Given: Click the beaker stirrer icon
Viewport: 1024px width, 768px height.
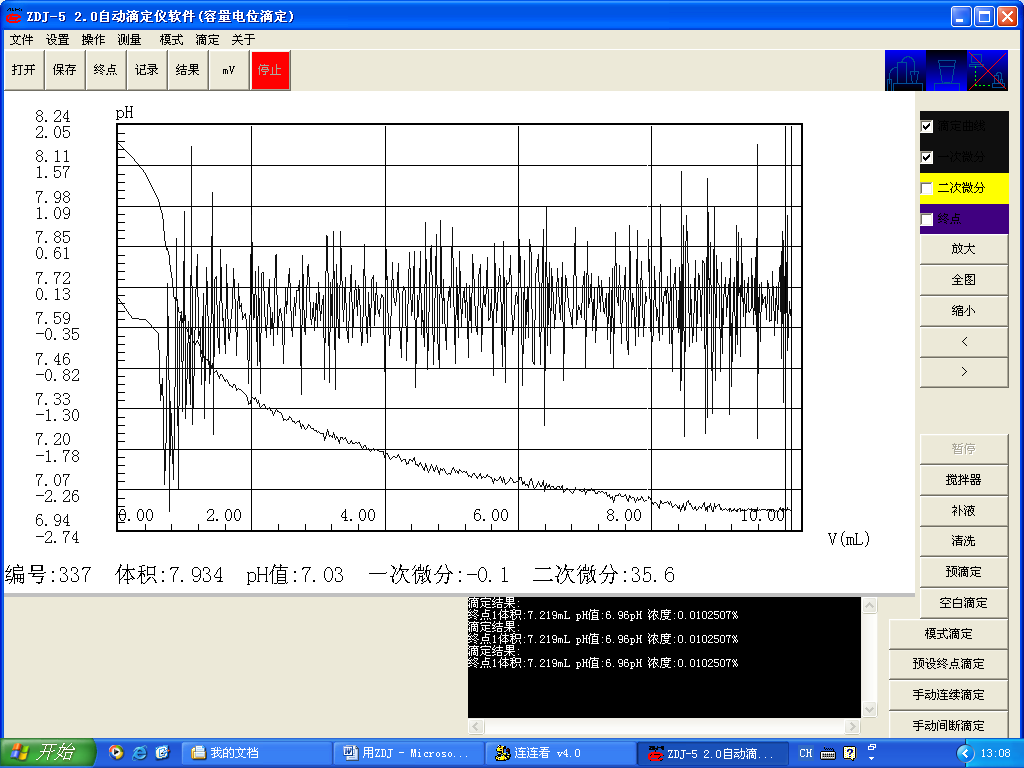Looking at the screenshot, I should click(x=947, y=71).
